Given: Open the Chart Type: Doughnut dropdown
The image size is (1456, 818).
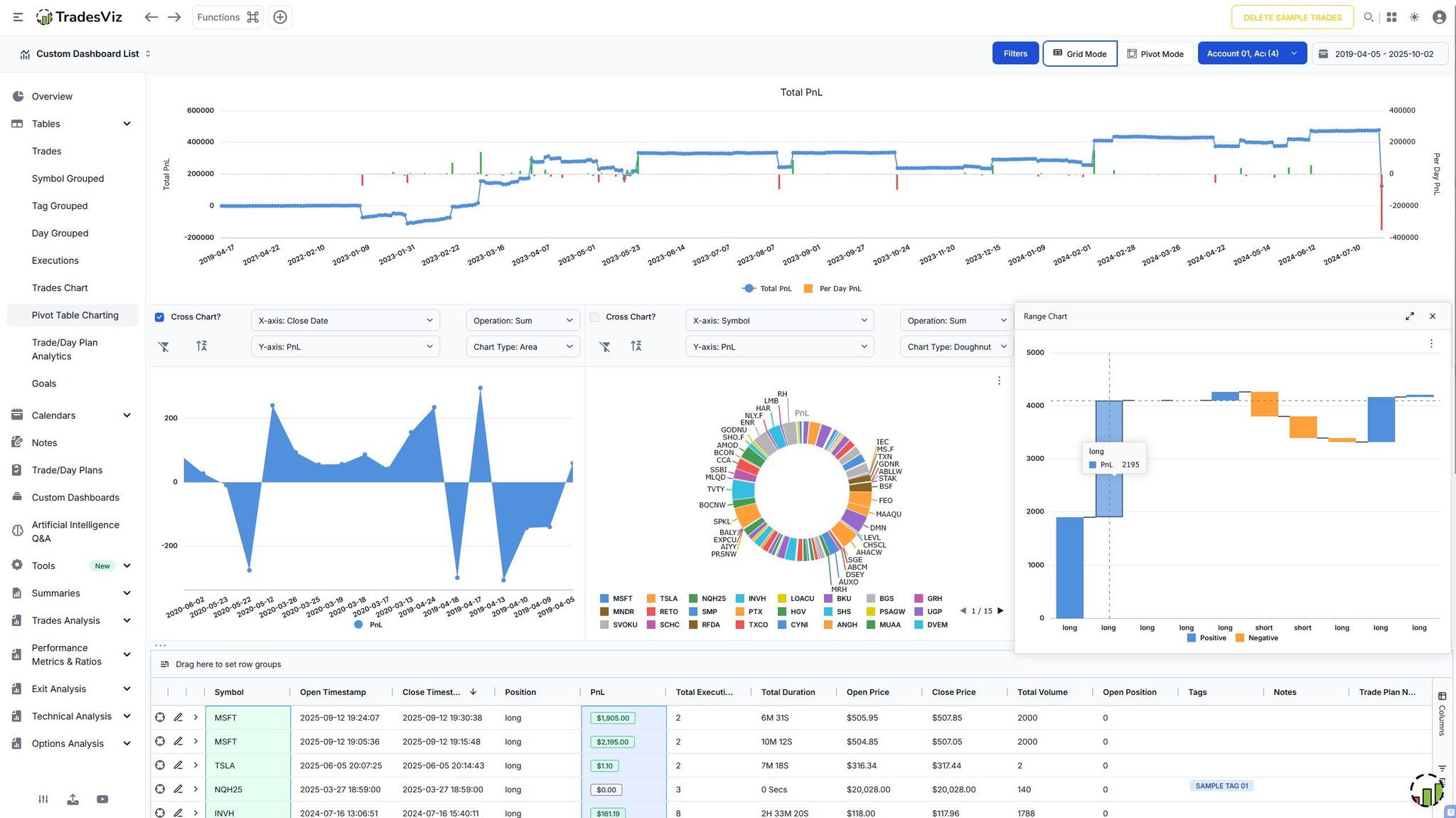Looking at the screenshot, I should pos(956,347).
